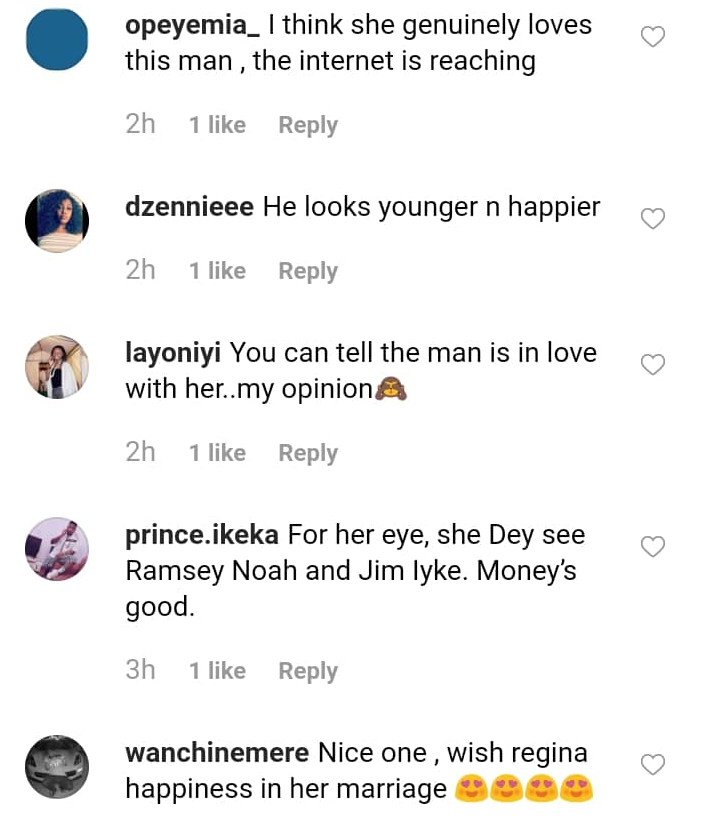The height and width of the screenshot is (828, 710).
Task: Visit the dzennieee username link
Action: pos(189,207)
